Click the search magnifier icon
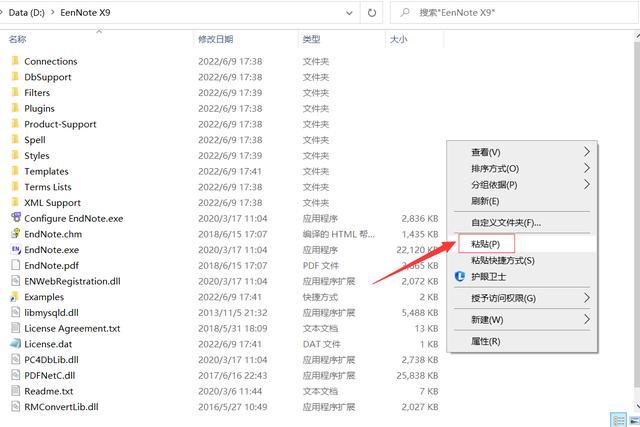 (404, 13)
